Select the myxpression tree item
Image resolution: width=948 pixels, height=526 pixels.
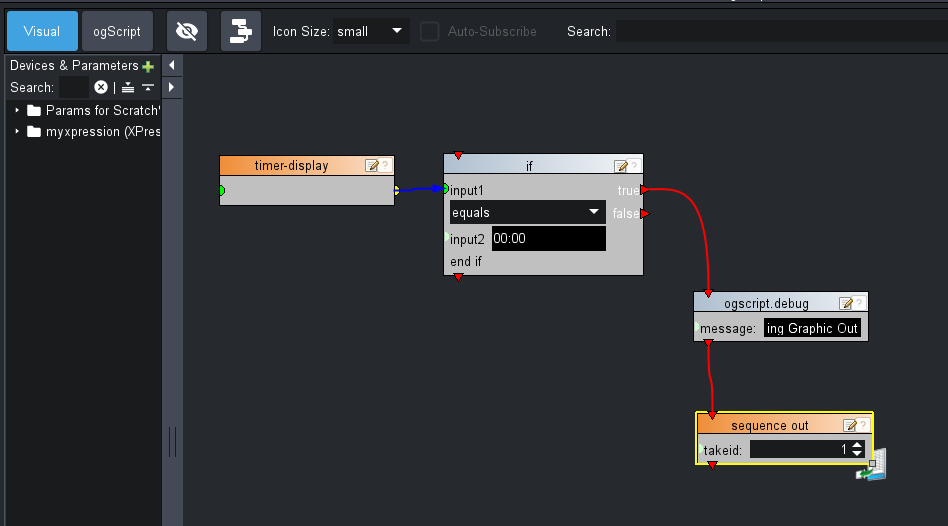tap(103, 132)
